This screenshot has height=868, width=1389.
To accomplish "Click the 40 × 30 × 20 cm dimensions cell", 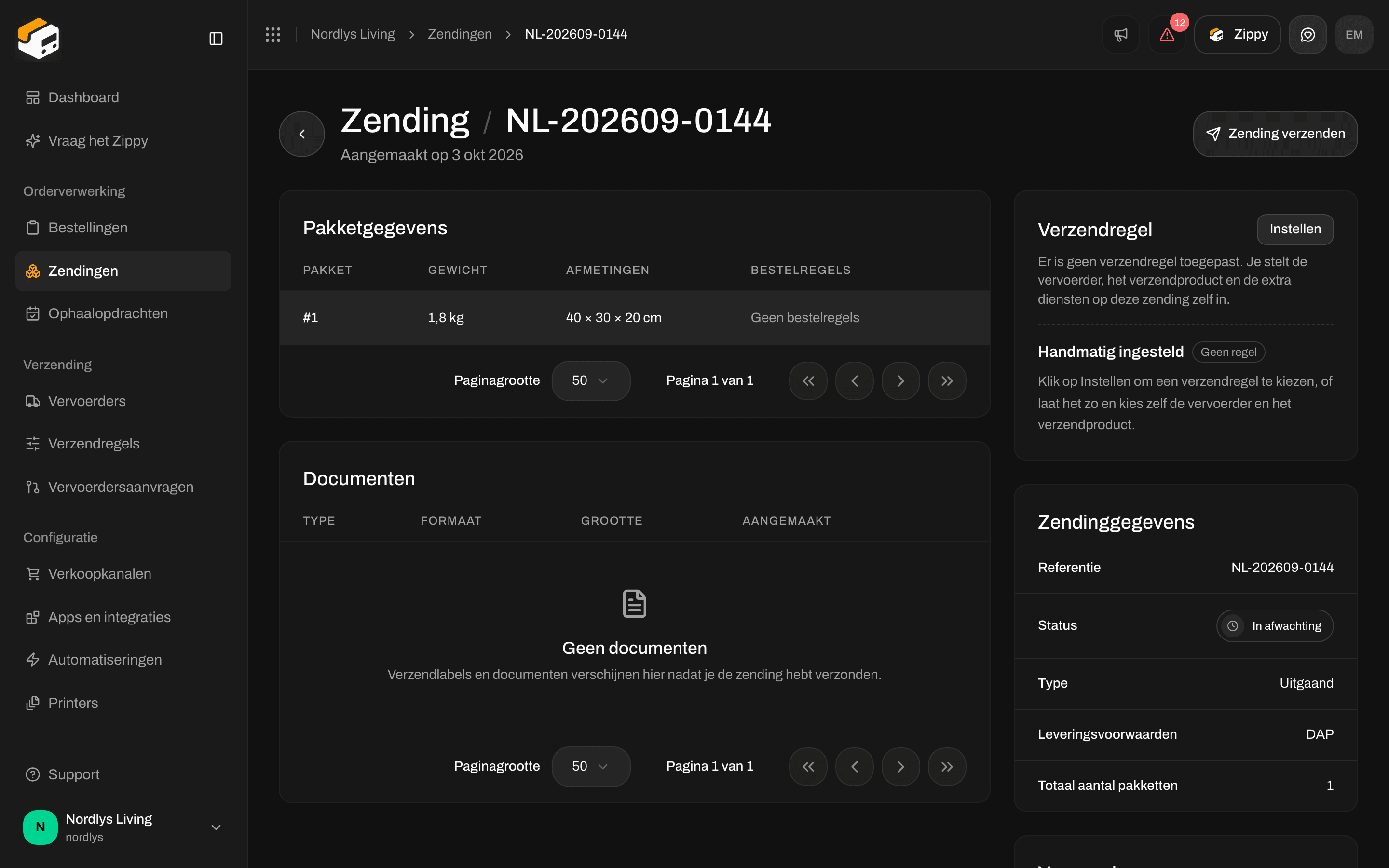I will [x=613, y=317].
